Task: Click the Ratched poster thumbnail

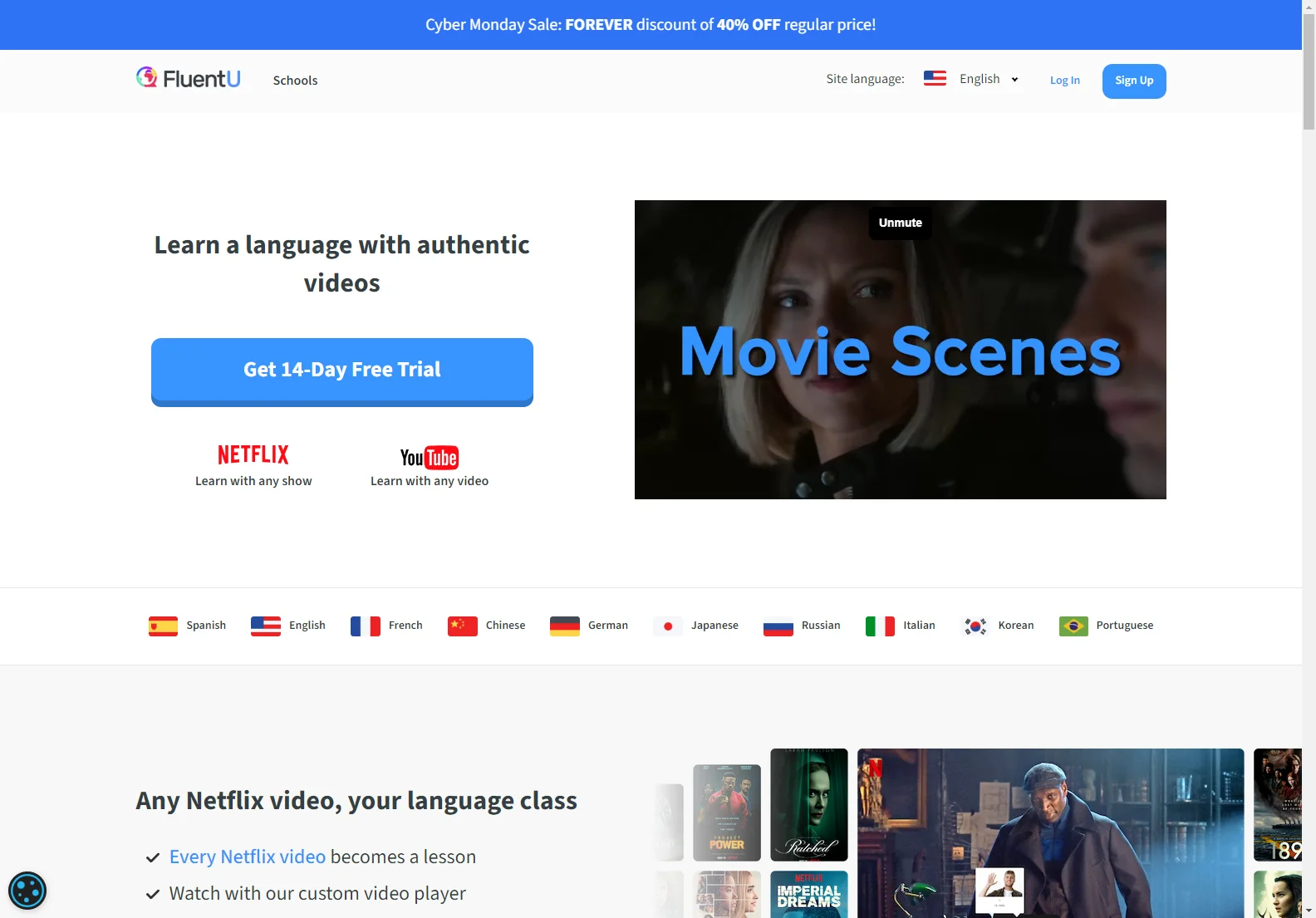Action: tap(809, 805)
